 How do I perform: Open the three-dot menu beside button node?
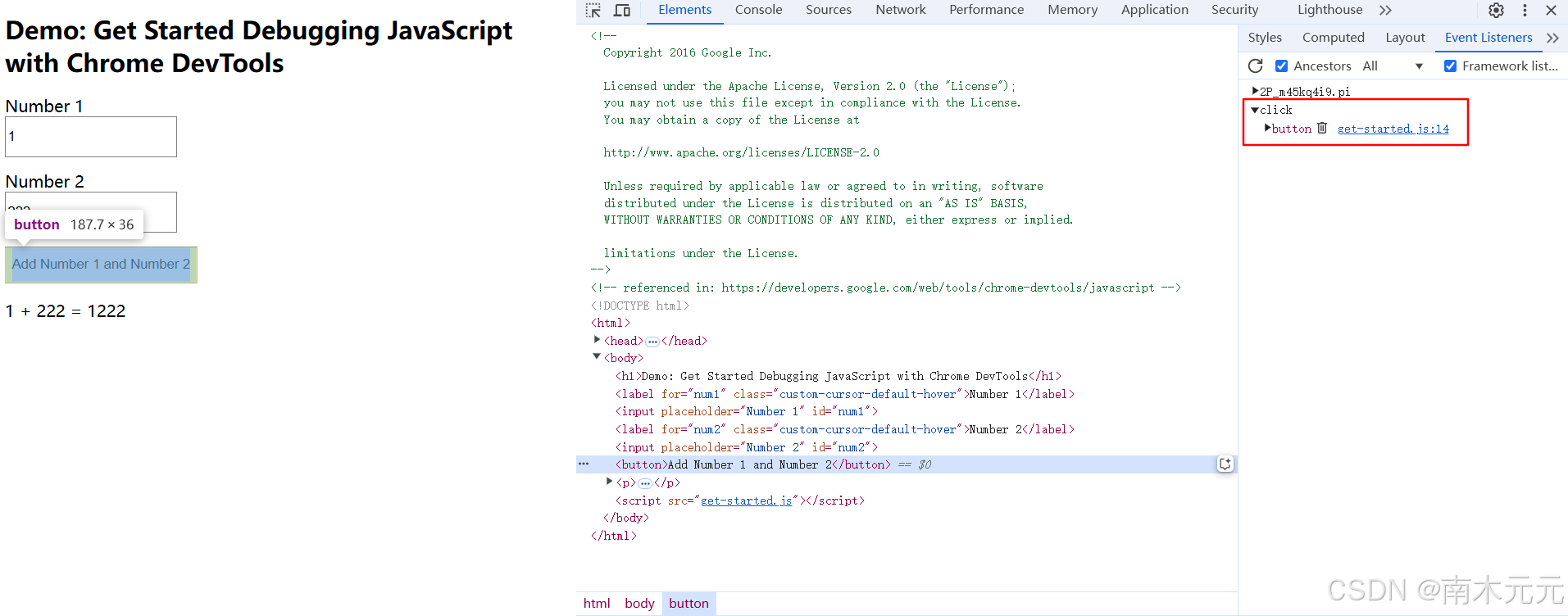(584, 464)
